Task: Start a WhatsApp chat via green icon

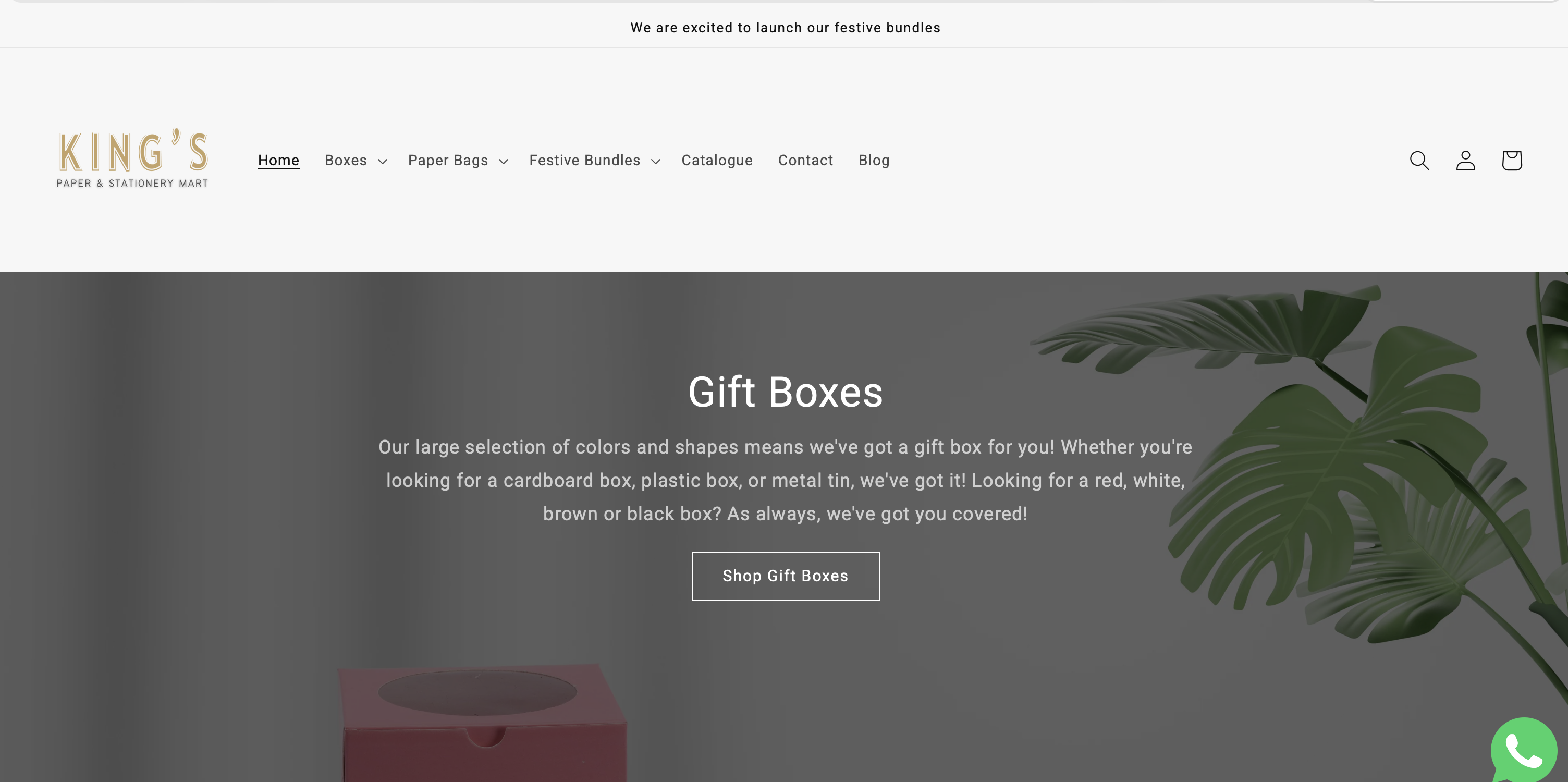Action: click(x=1524, y=750)
